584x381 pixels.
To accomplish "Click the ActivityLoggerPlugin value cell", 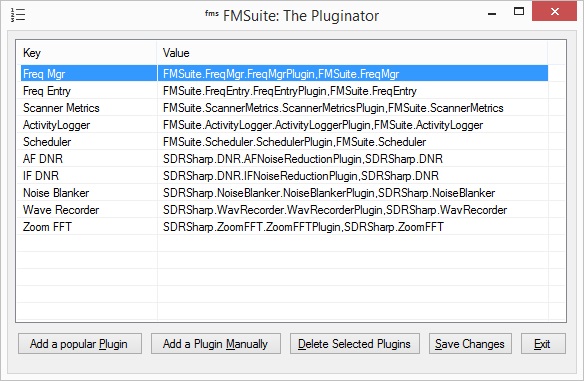I will (x=323, y=125).
